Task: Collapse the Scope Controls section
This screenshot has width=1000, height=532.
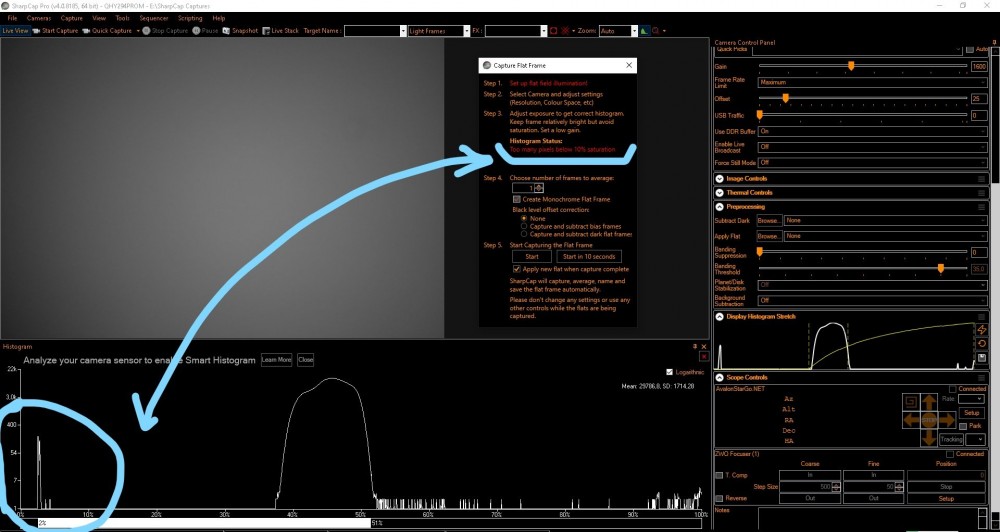Action: click(719, 377)
